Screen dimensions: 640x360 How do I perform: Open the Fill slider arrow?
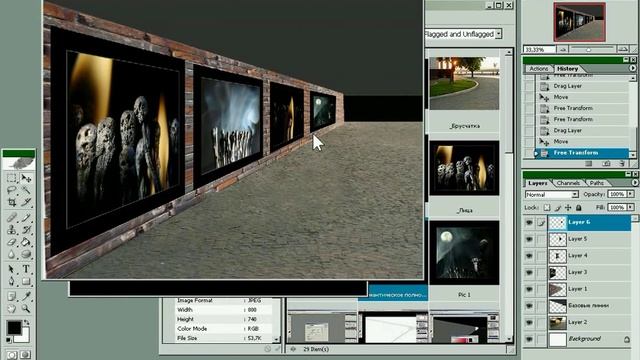pyautogui.click(x=631, y=207)
